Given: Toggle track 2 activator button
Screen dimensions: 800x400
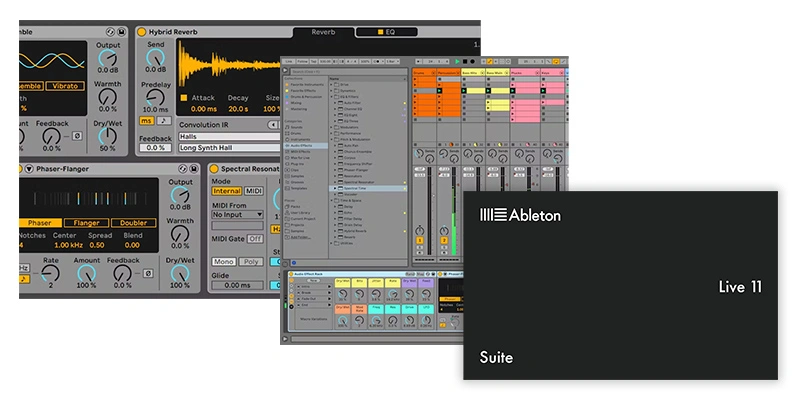Looking at the screenshot, I should point(444,240).
